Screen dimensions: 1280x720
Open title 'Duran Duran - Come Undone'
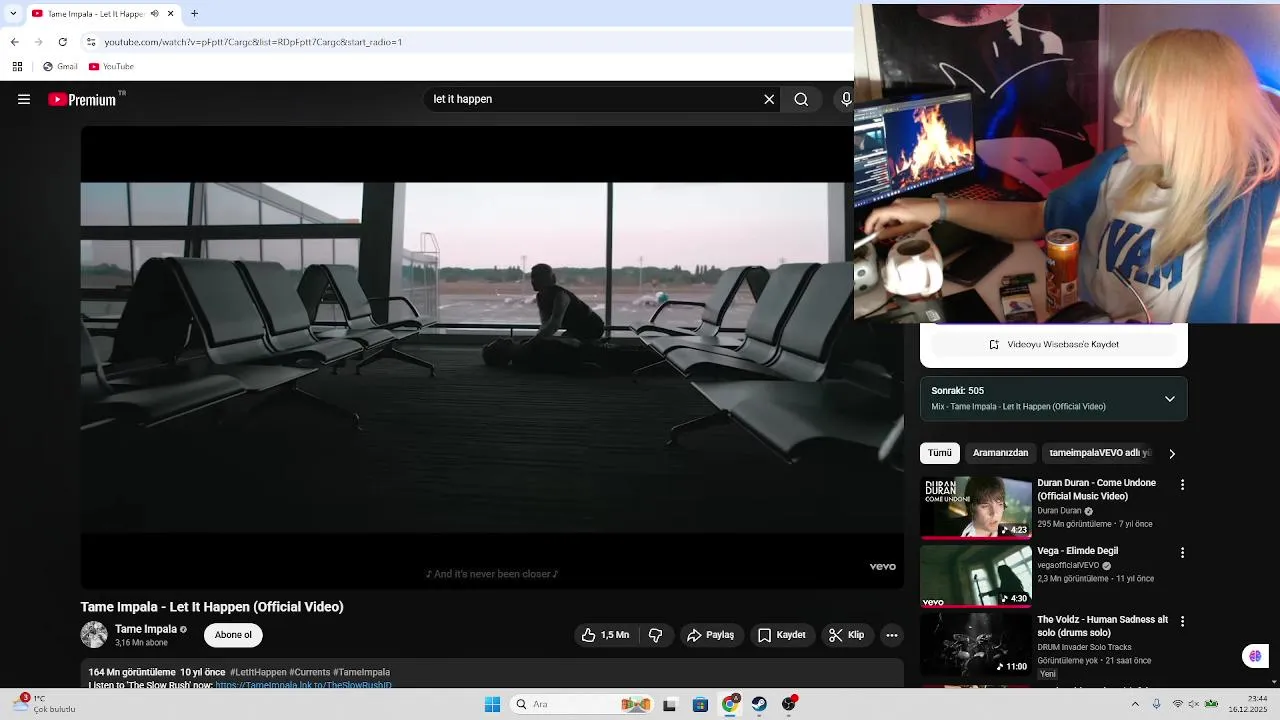point(1096,489)
